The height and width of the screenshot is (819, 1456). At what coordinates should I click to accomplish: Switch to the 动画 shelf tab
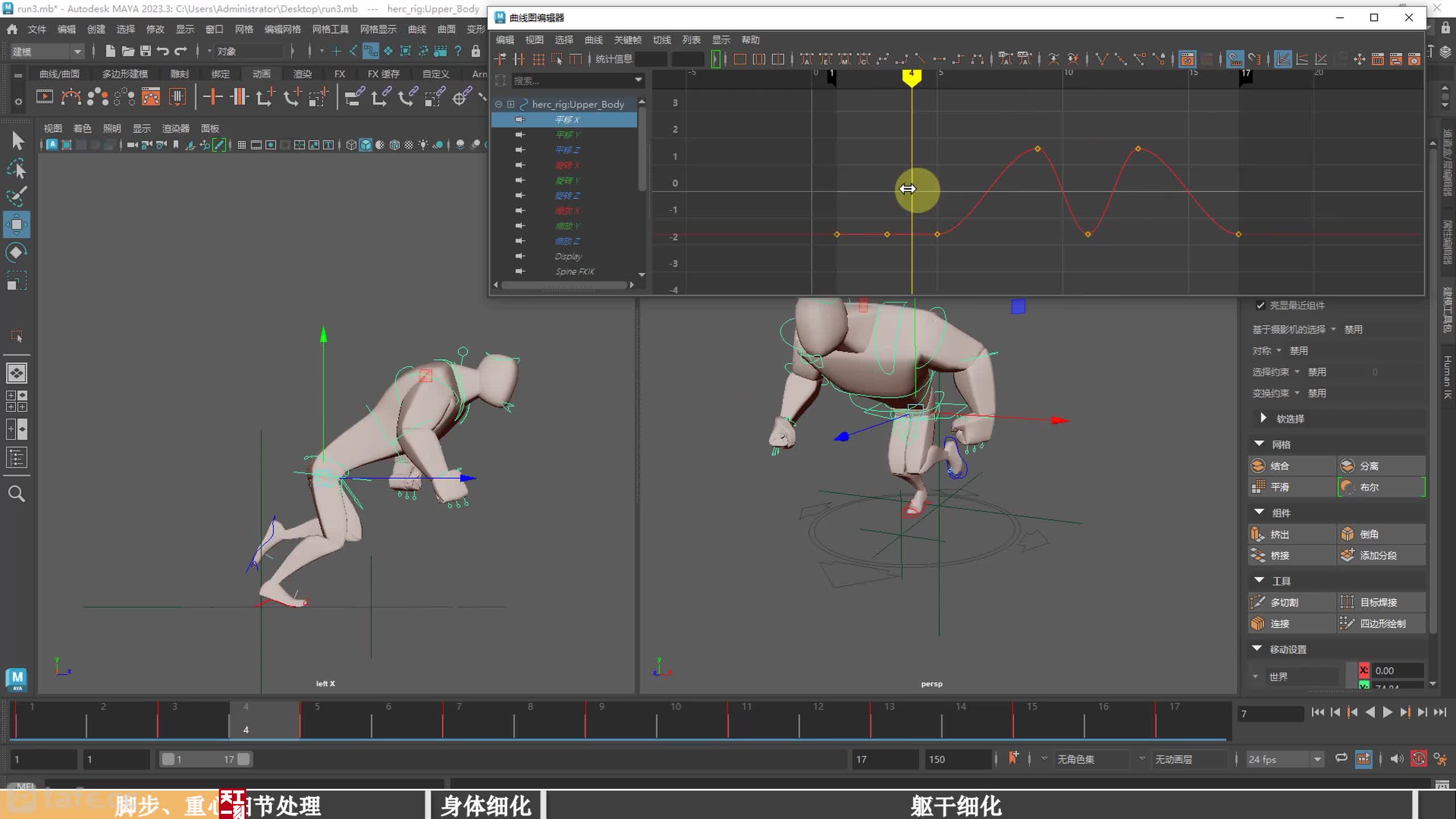click(261, 74)
